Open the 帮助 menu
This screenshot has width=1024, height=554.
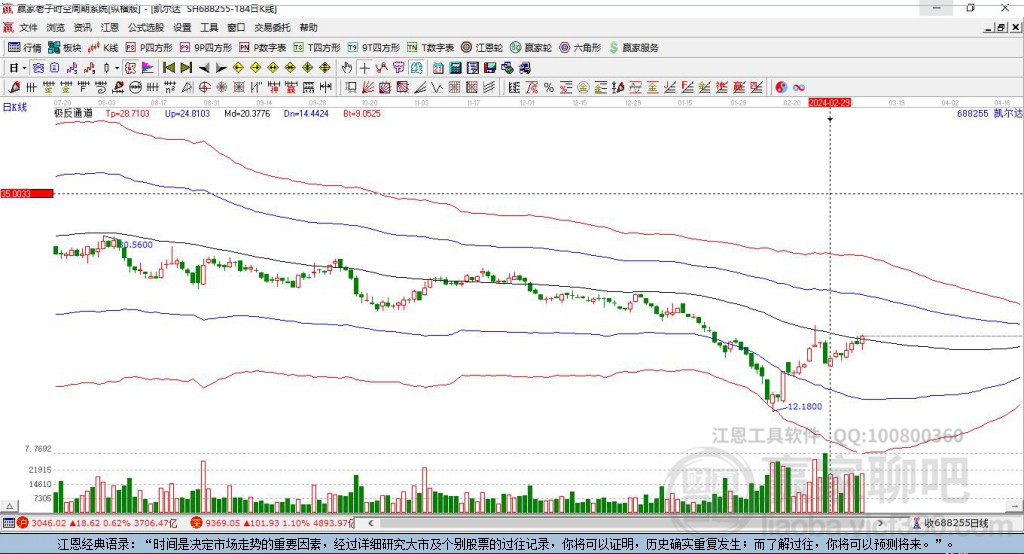click(x=308, y=27)
